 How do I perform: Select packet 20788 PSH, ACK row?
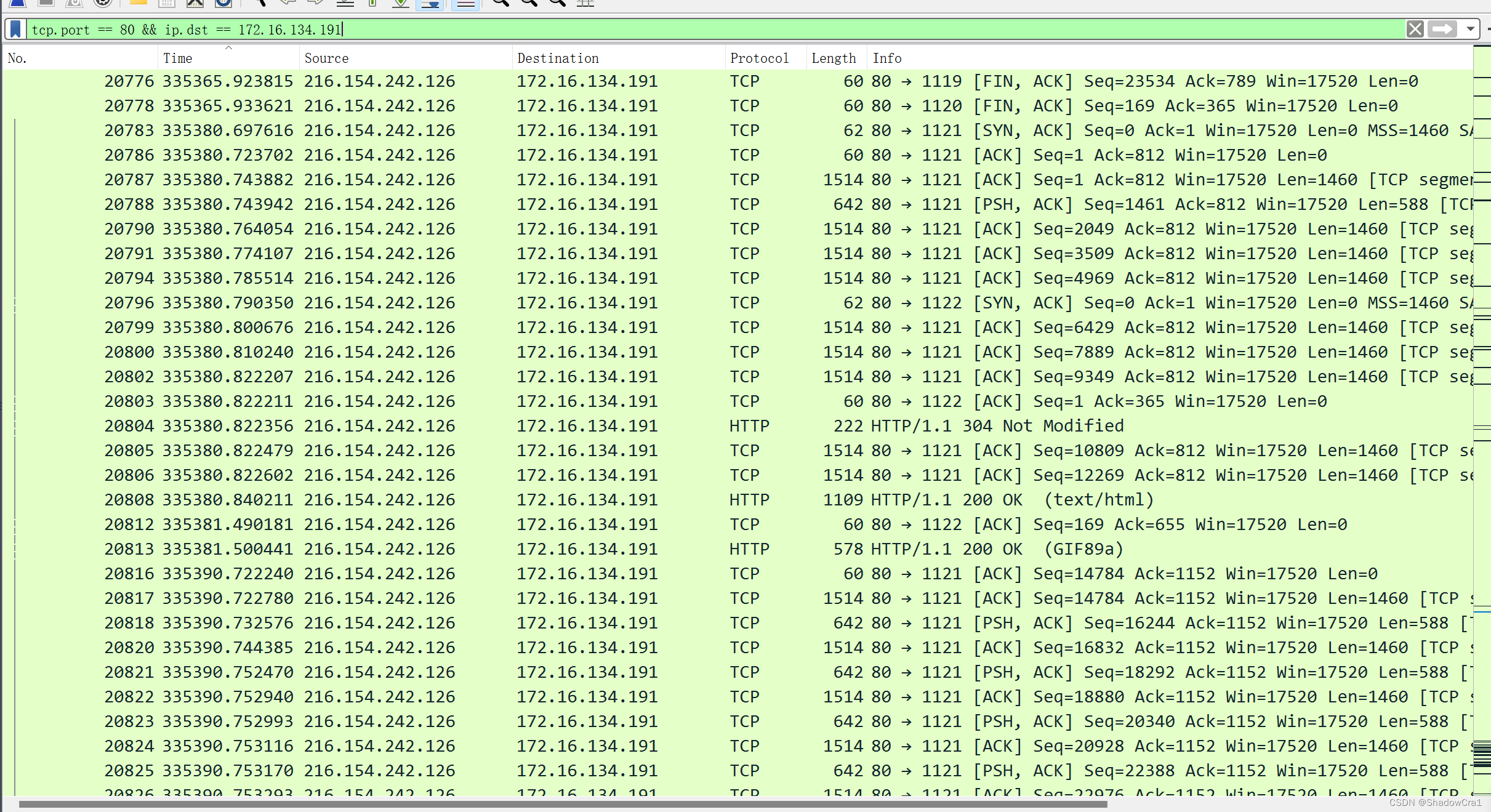pyautogui.click(x=737, y=204)
